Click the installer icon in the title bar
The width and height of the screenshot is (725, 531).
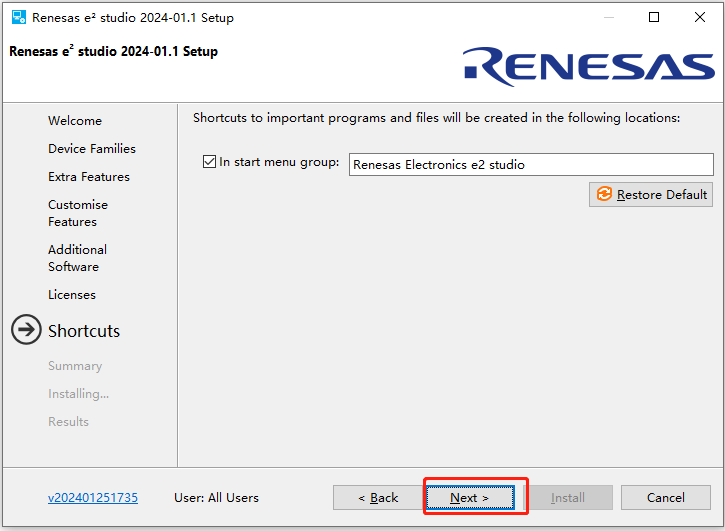point(18,18)
